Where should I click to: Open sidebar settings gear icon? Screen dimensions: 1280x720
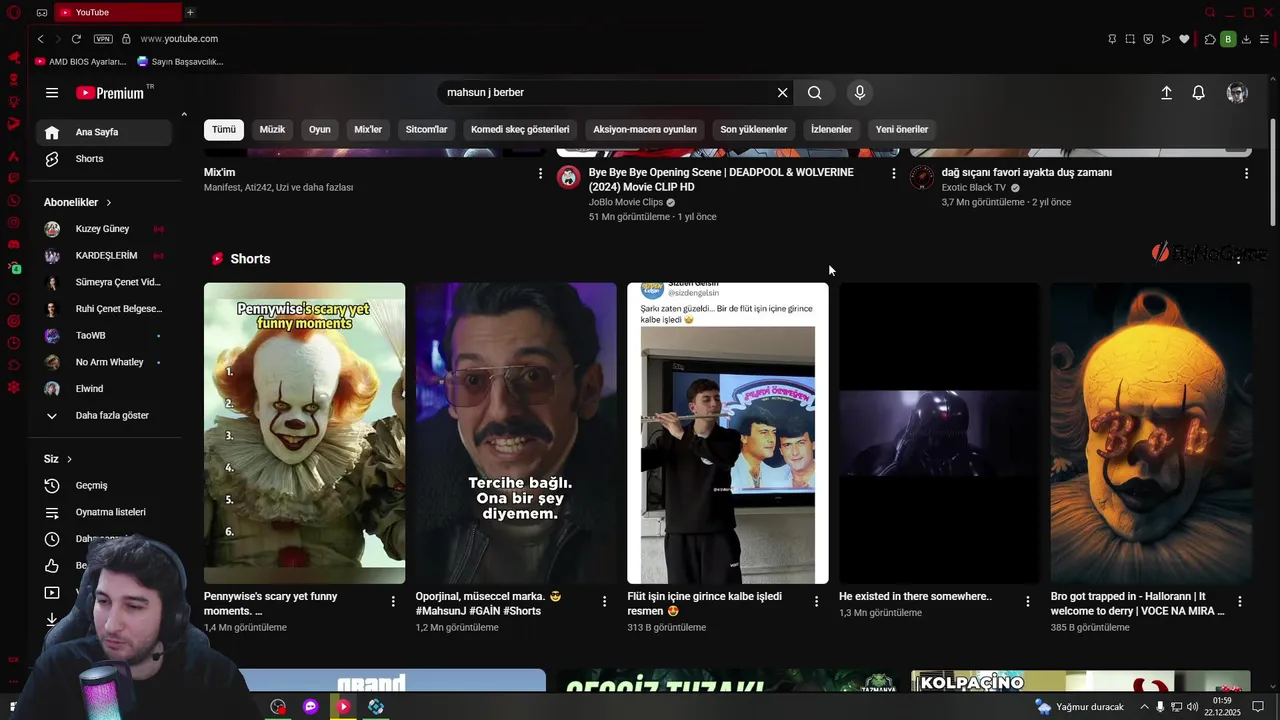point(14,387)
